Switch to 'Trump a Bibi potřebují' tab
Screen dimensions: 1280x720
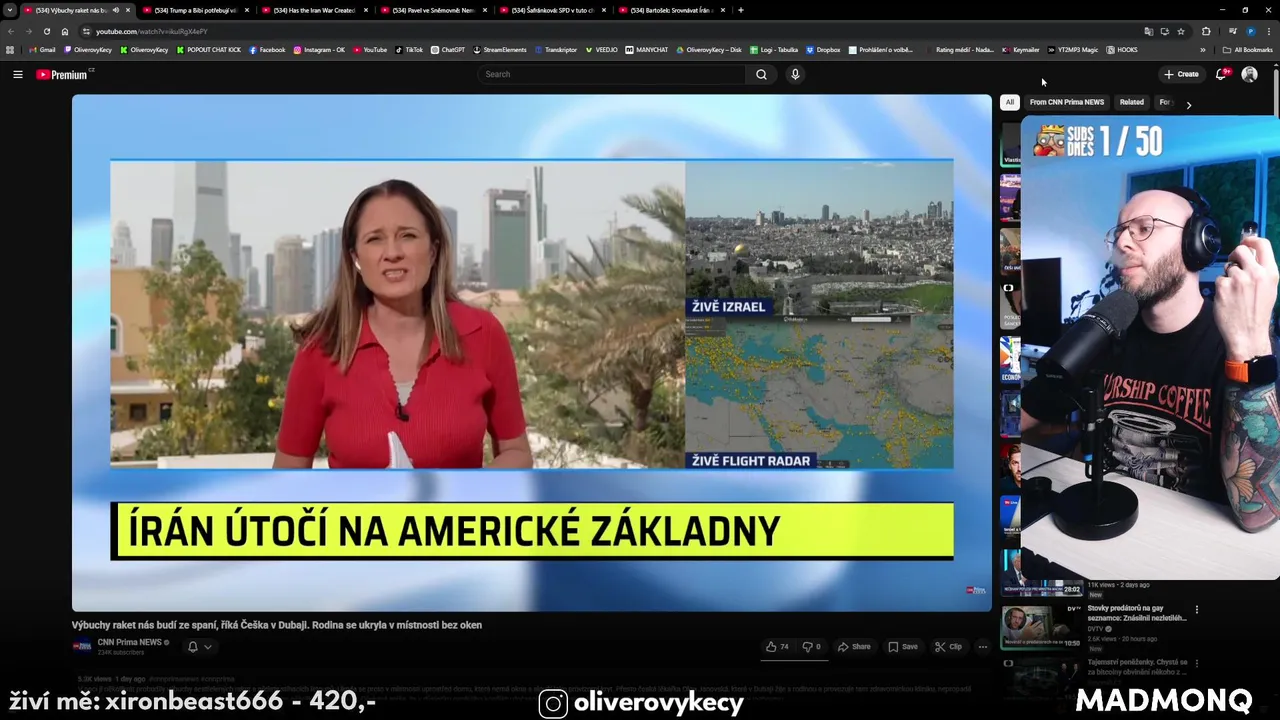[195, 10]
